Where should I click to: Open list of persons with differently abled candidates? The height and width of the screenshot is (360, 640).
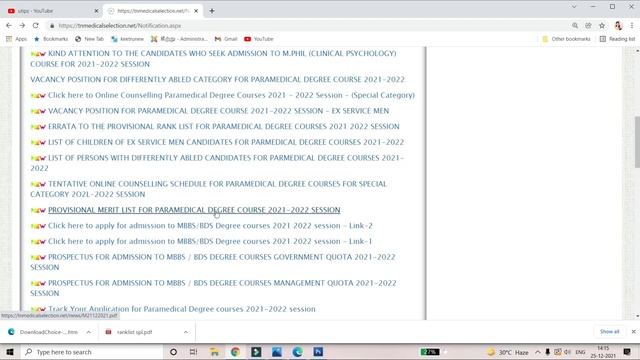(x=217, y=163)
